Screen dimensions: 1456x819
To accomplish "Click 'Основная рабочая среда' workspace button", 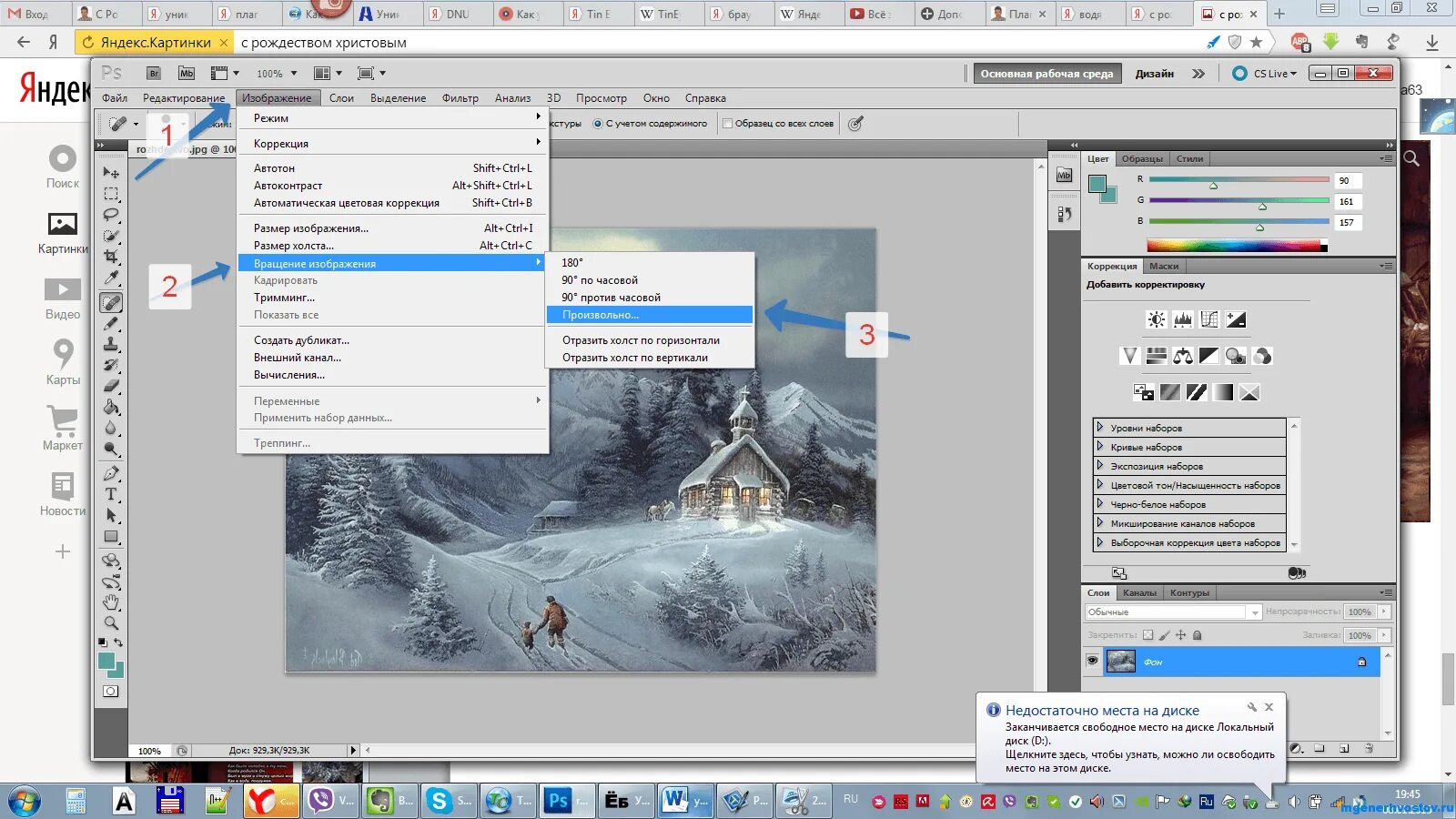I will tap(1046, 74).
